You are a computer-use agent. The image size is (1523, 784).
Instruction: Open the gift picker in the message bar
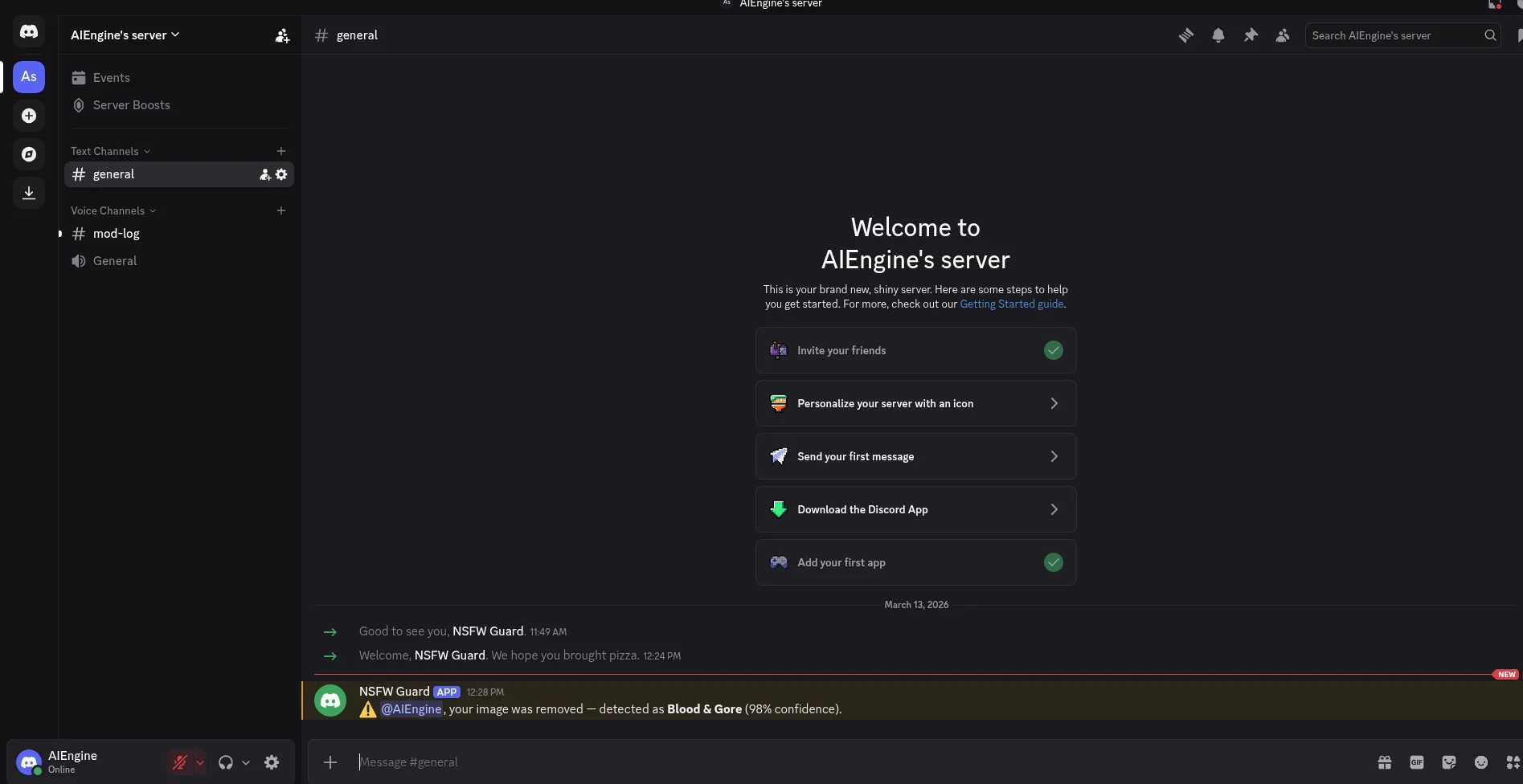[x=1384, y=762]
